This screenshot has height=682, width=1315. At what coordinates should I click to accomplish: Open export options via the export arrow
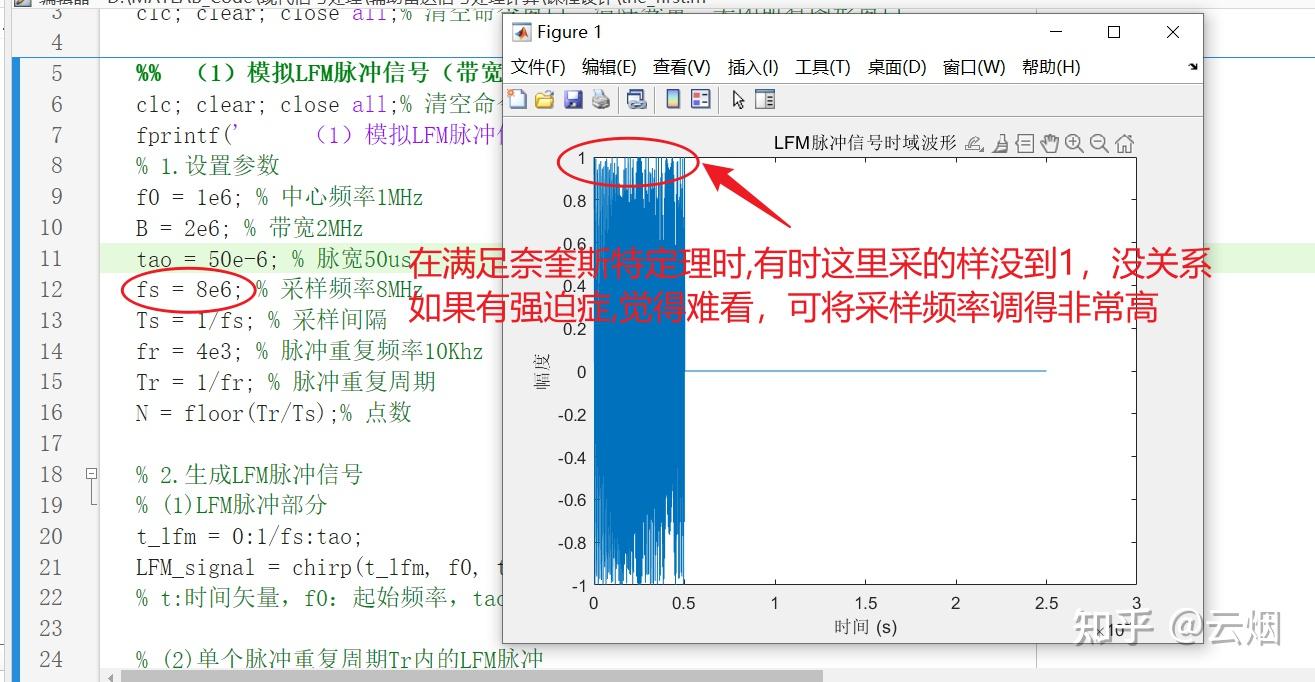click(974, 143)
